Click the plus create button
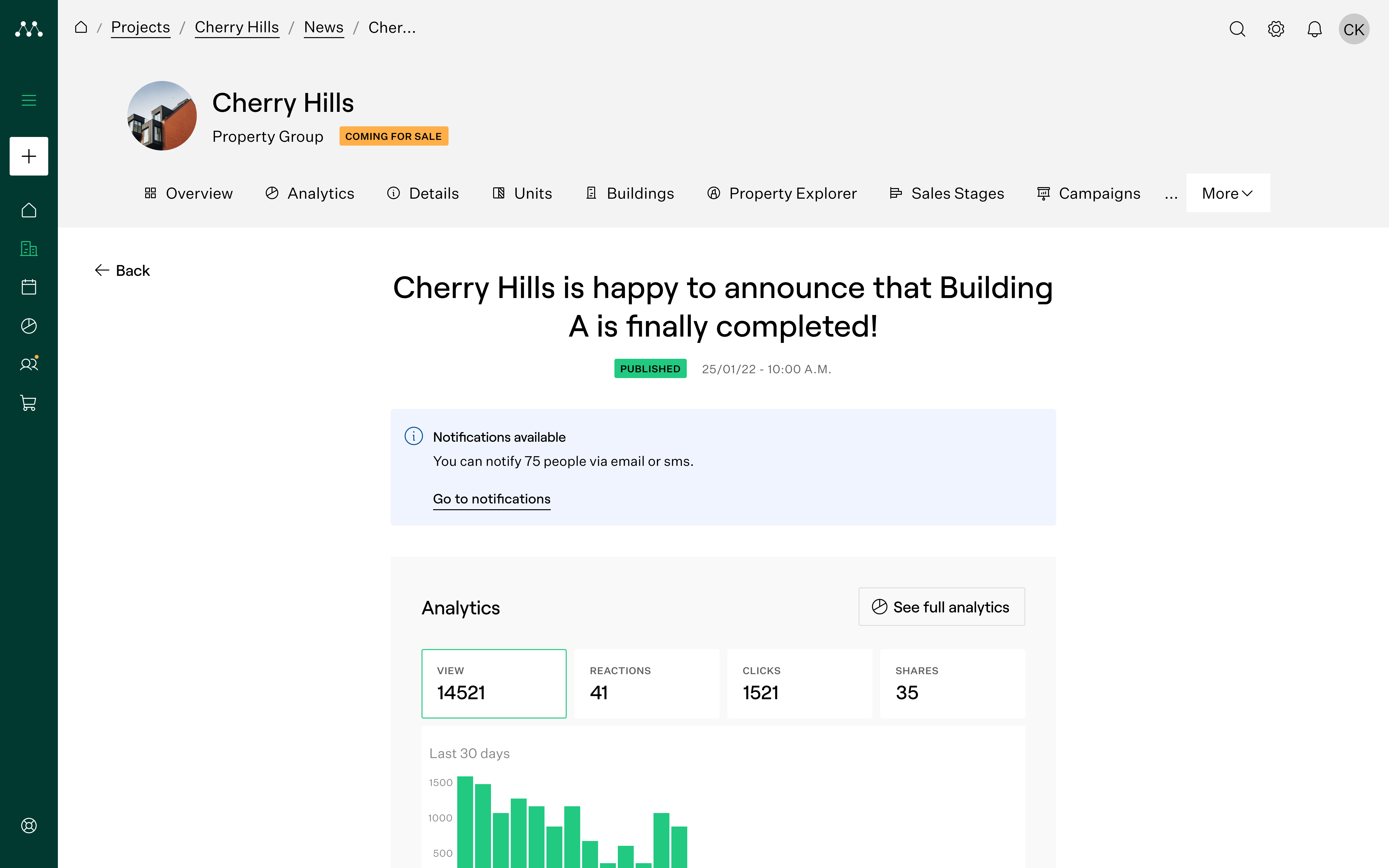The image size is (1389, 868). click(x=29, y=156)
